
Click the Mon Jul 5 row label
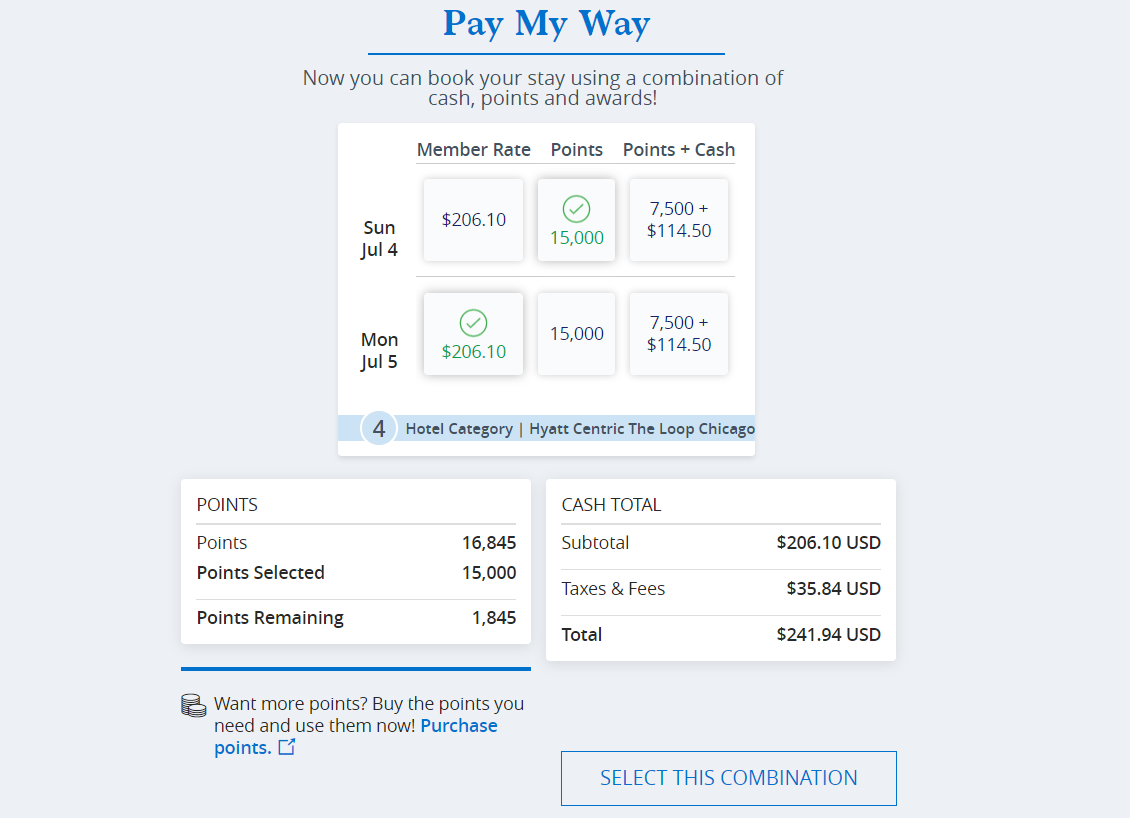click(380, 351)
